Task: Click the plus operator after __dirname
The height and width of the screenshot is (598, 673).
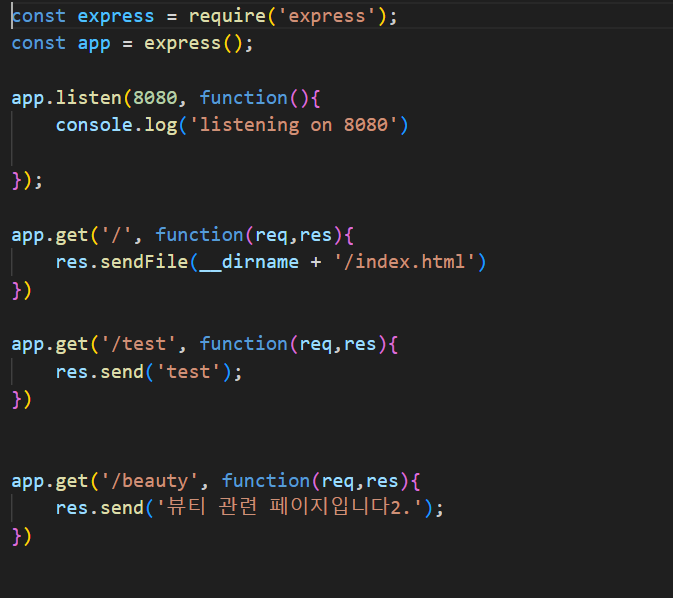Action: [x=316, y=263]
